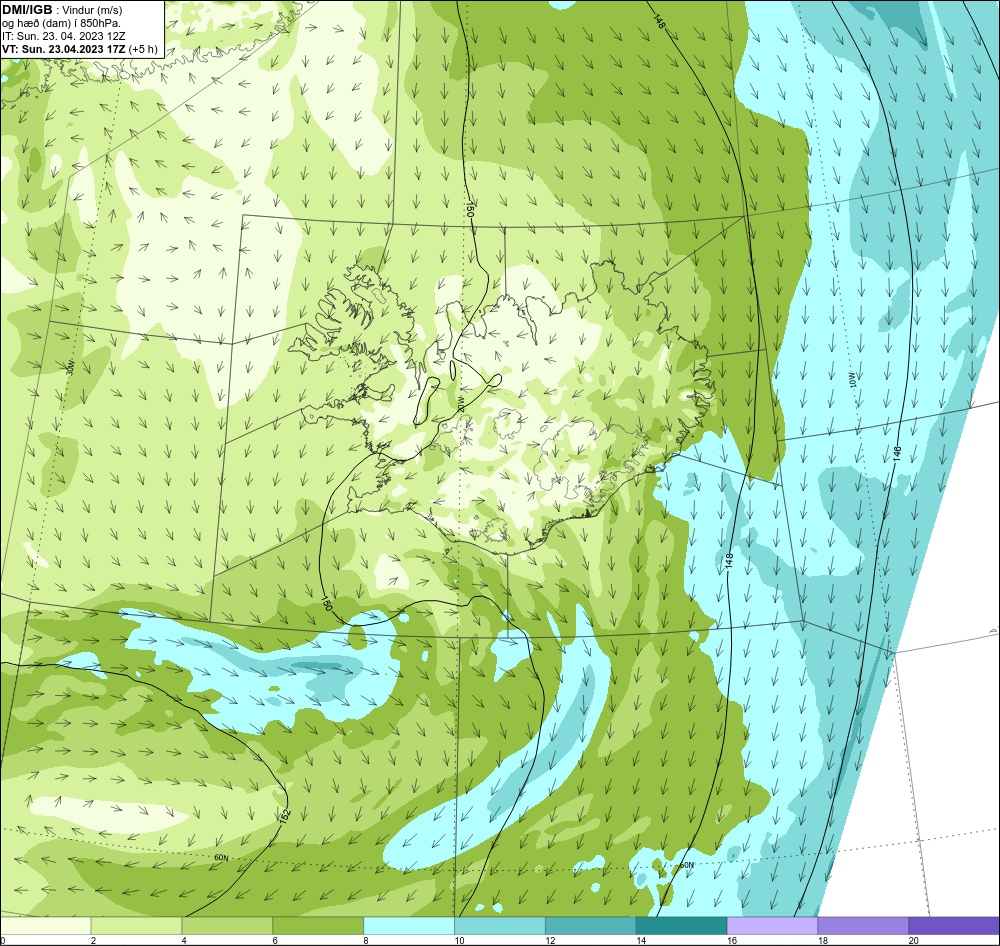Click the palest 0–2 m/s legend swatch
1000x946 pixels.
(x=46, y=925)
